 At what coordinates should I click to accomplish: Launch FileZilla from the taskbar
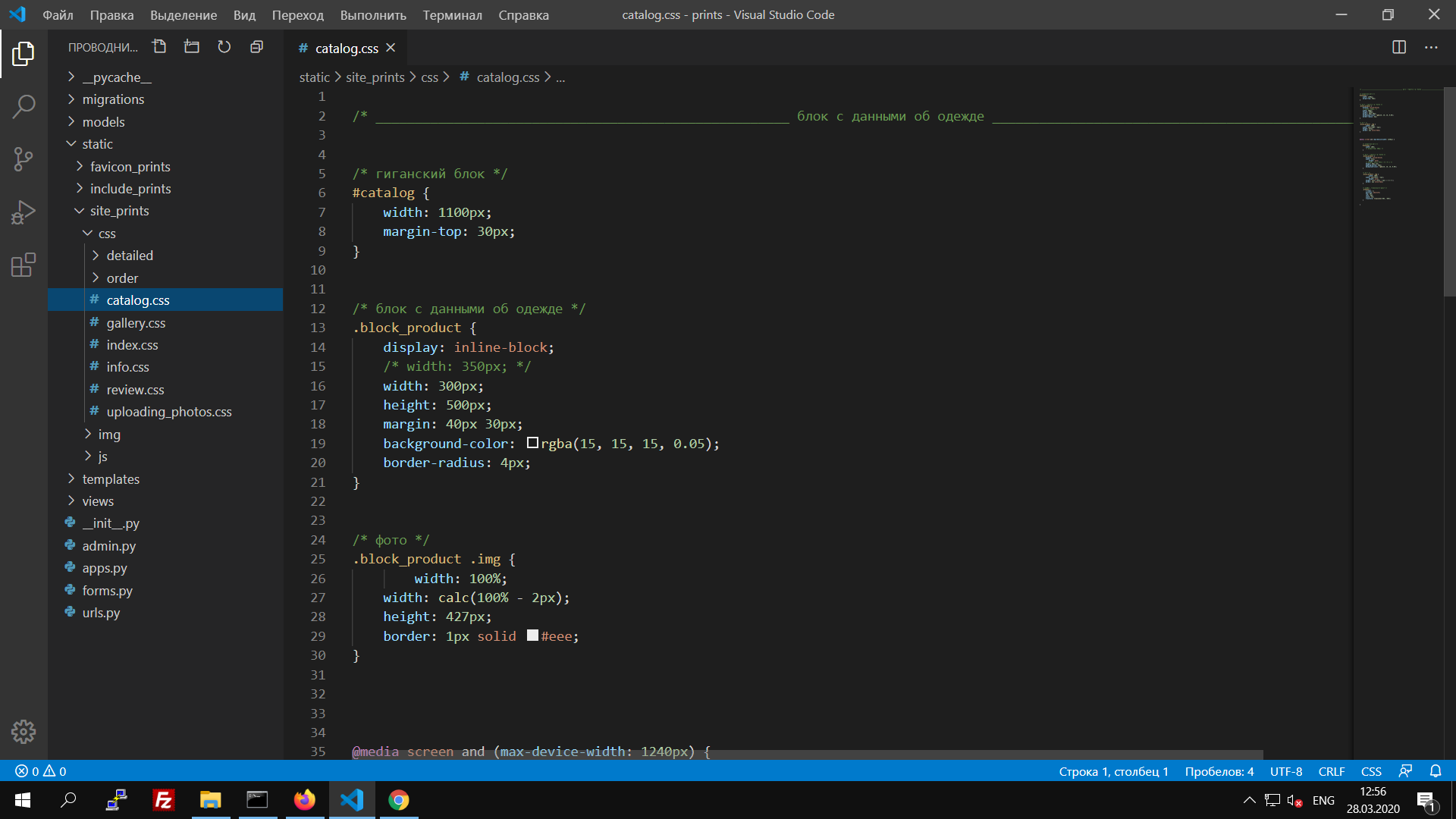click(164, 800)
